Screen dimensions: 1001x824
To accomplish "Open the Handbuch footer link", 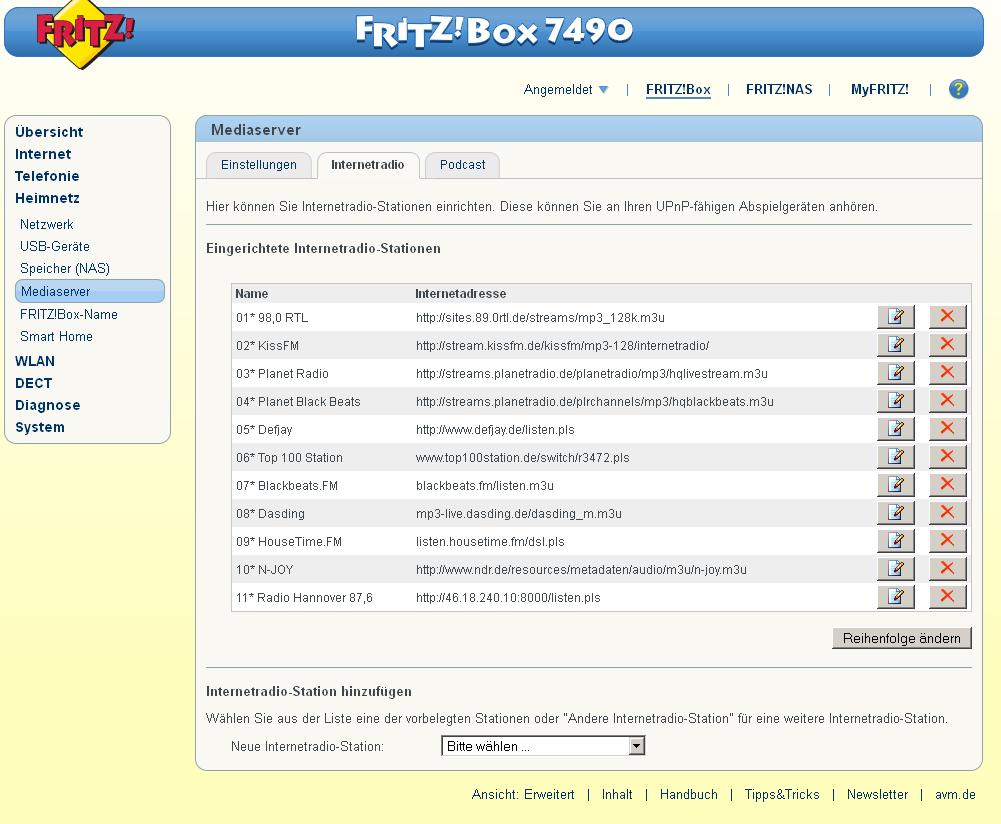I will (688, 794).
